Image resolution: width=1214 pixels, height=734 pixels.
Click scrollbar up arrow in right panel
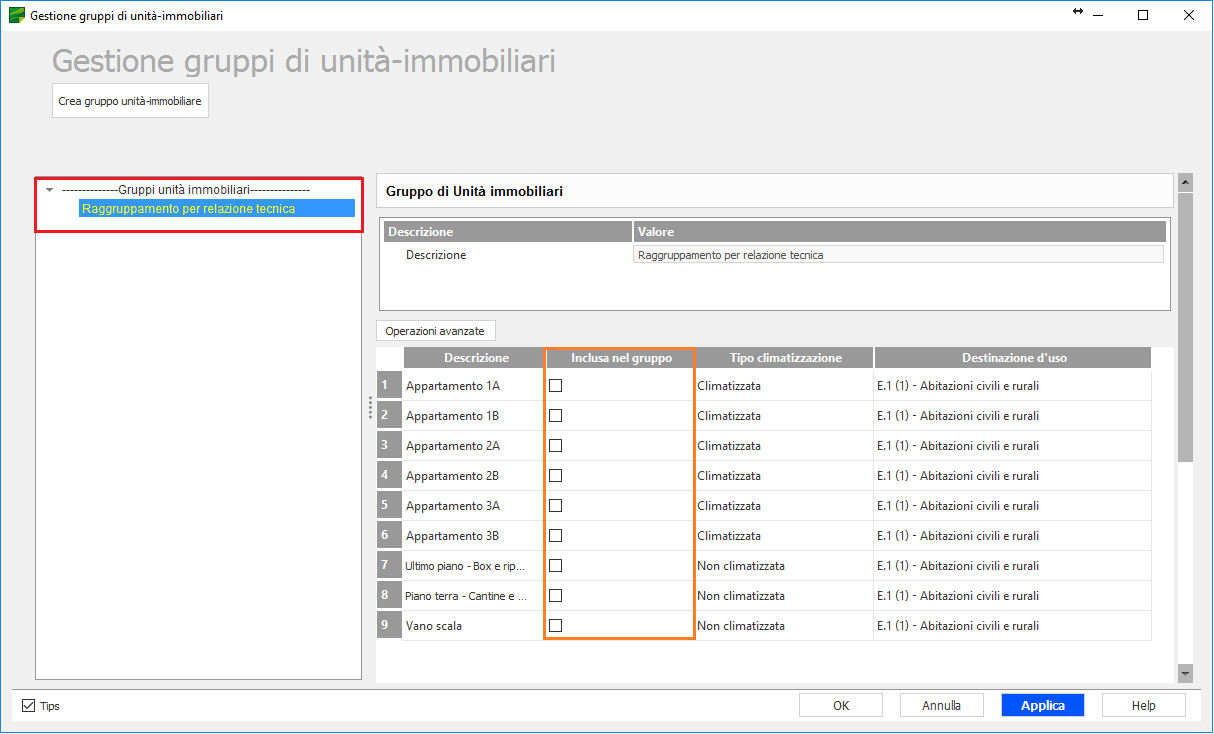[x=1185, y=182]
